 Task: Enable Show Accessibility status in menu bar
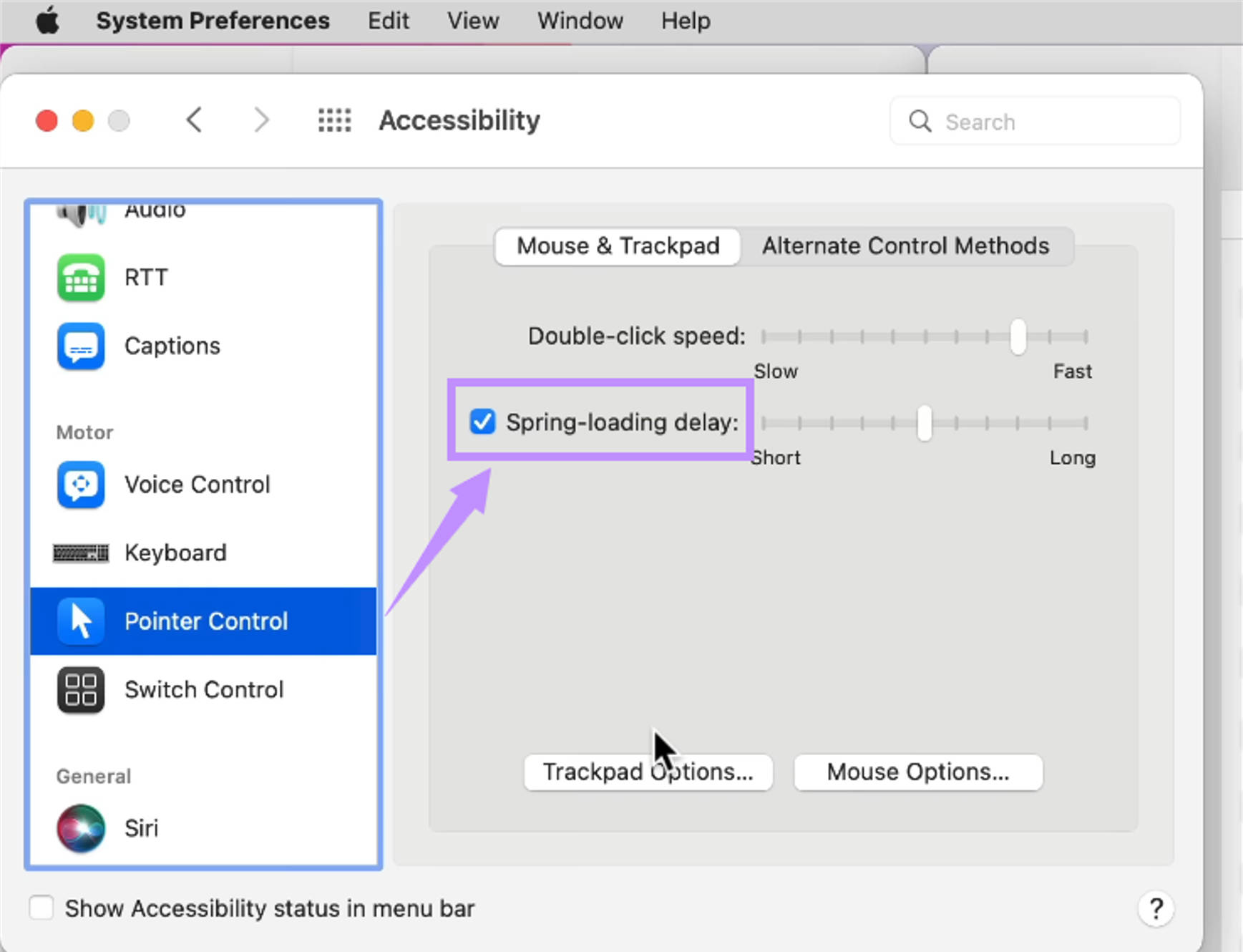point(42,908)
